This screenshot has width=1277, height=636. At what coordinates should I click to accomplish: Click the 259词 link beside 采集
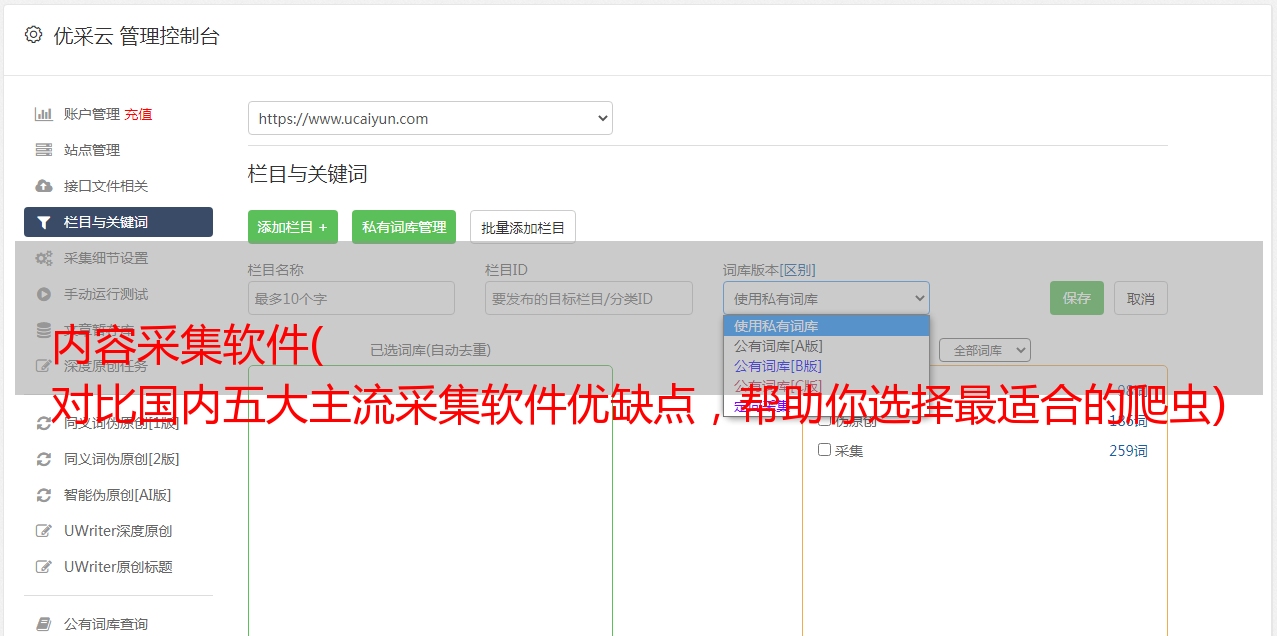[1128, 451]
